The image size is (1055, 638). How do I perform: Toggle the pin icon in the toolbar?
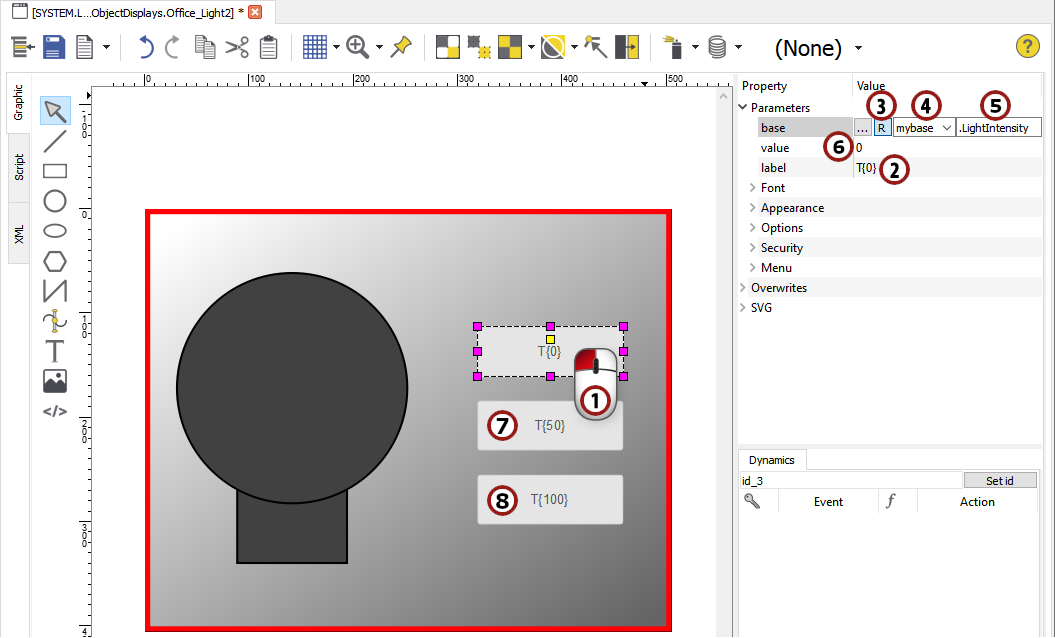pyautogui.click(x=401, y=47)
